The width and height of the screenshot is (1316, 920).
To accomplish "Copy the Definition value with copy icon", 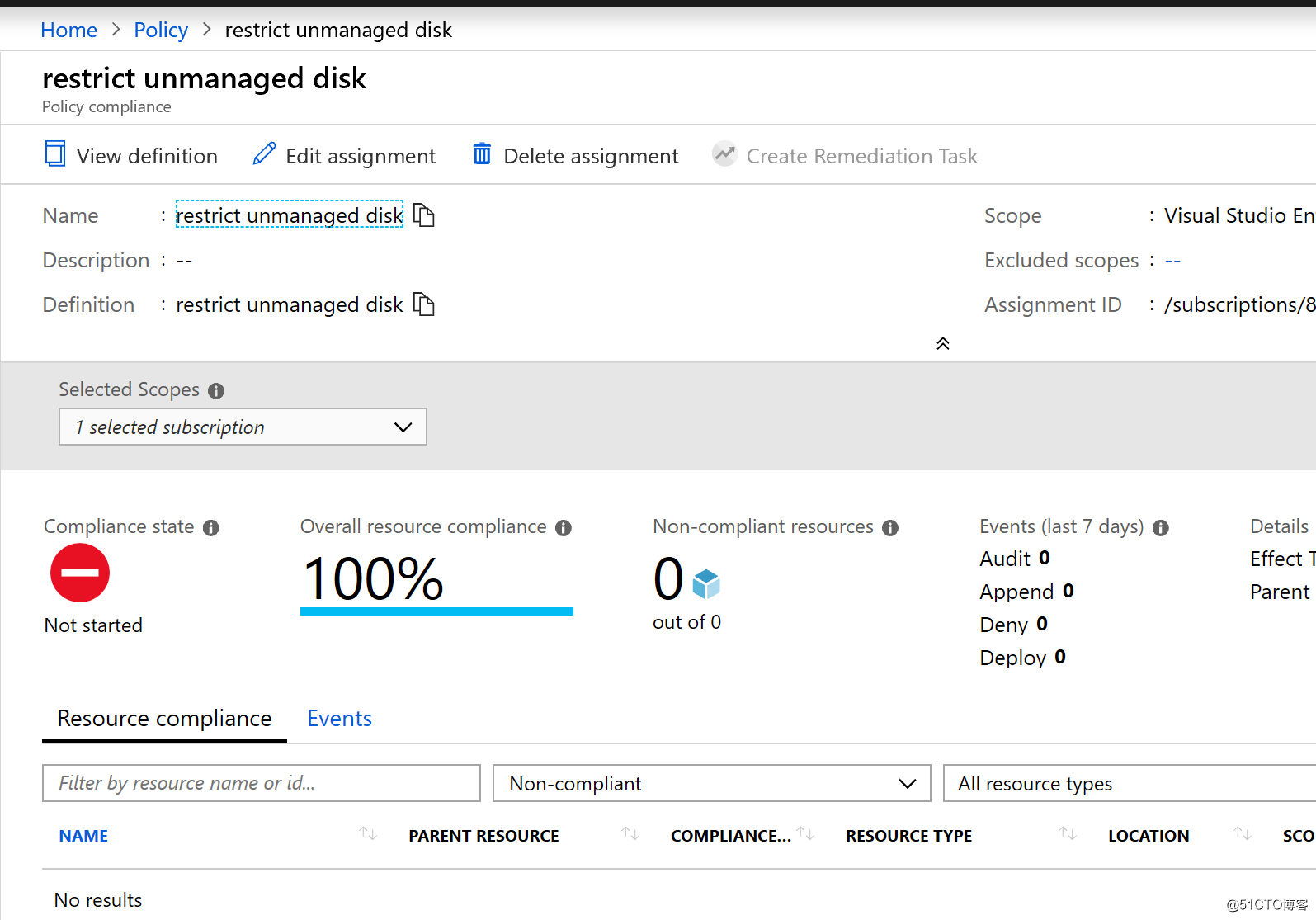I will coord(423,304).
